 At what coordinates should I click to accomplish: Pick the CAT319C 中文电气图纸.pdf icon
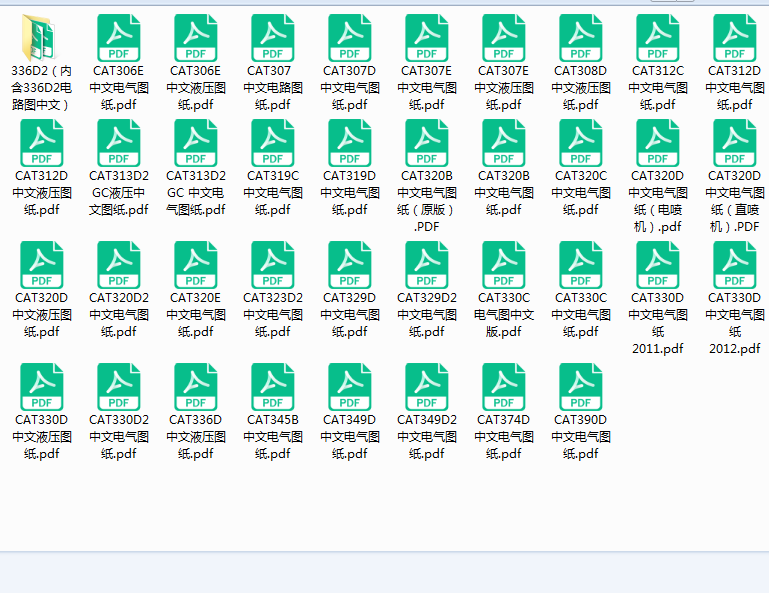tap(273, 143)
